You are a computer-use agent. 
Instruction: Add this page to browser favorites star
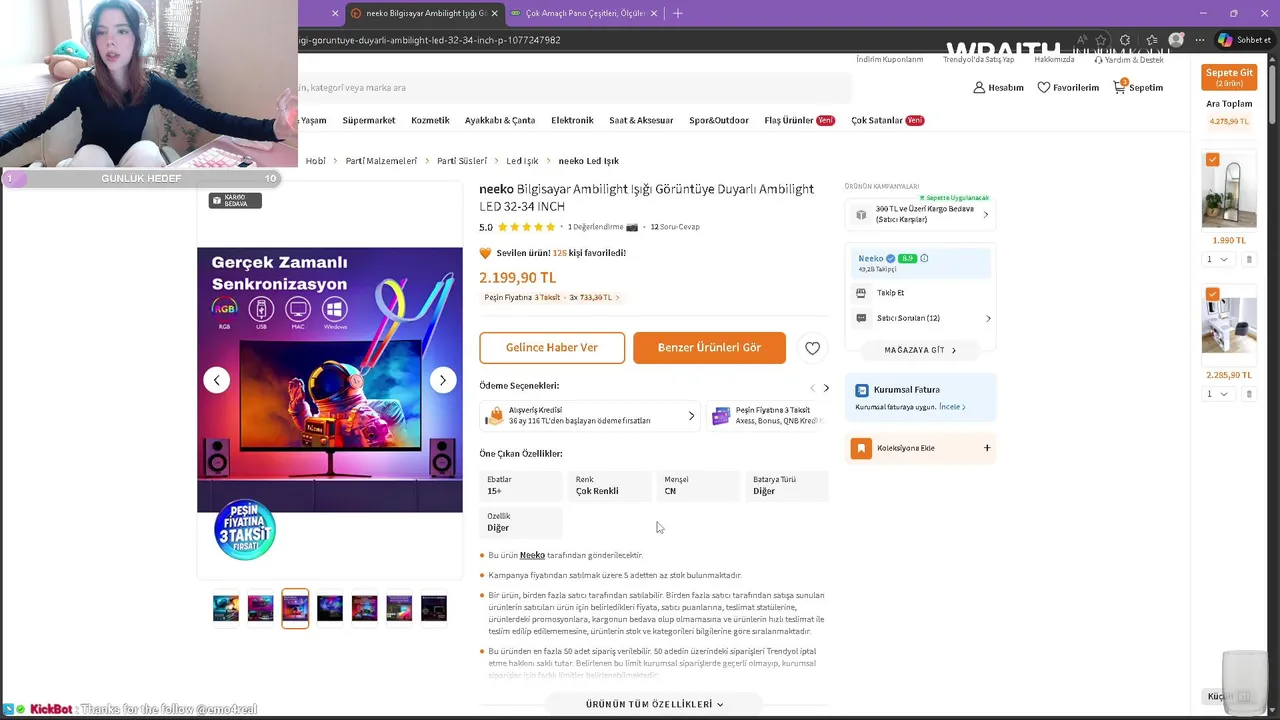tap(1100, 40)
